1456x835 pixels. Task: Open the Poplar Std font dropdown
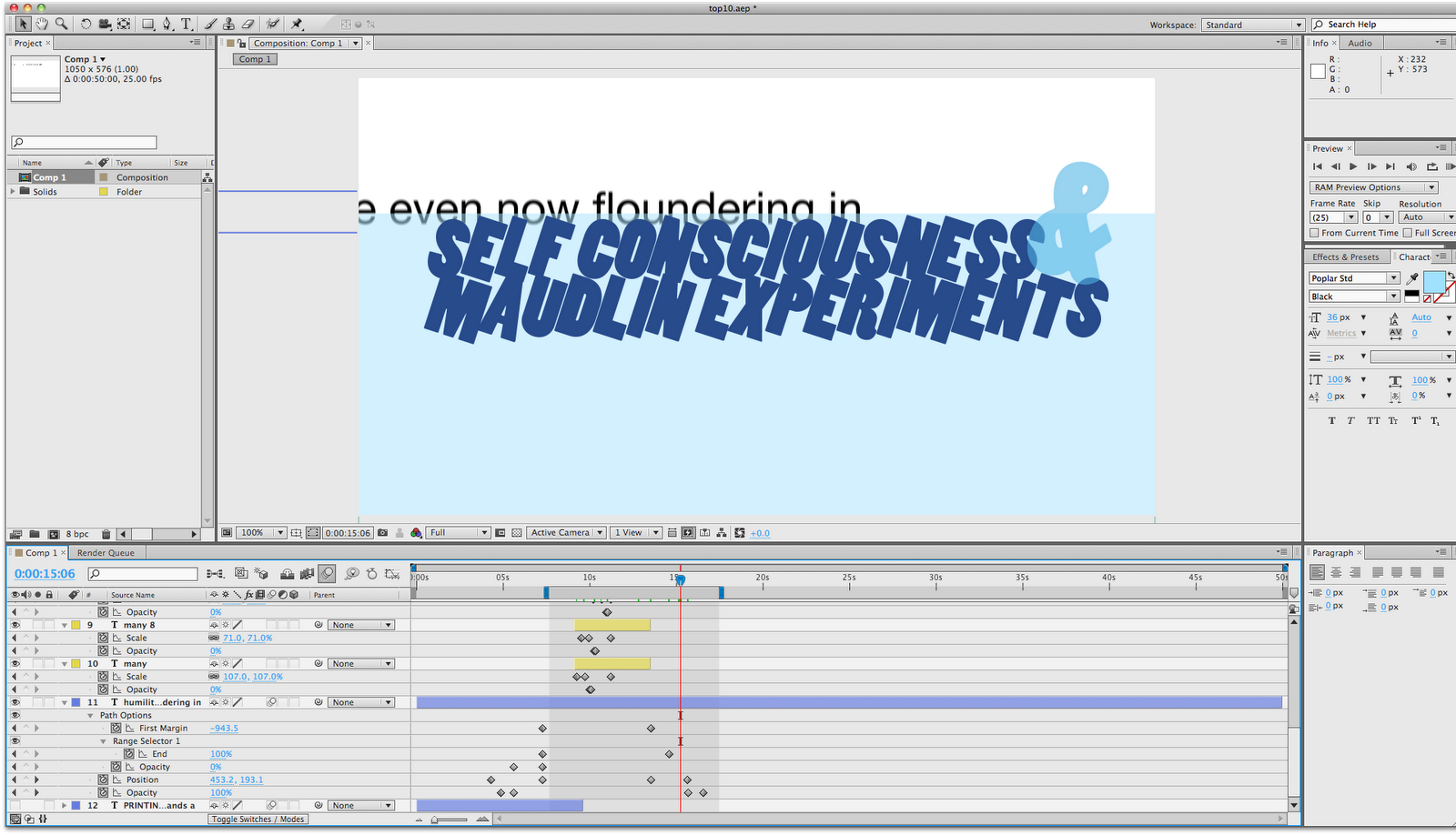click(1354, 278)
